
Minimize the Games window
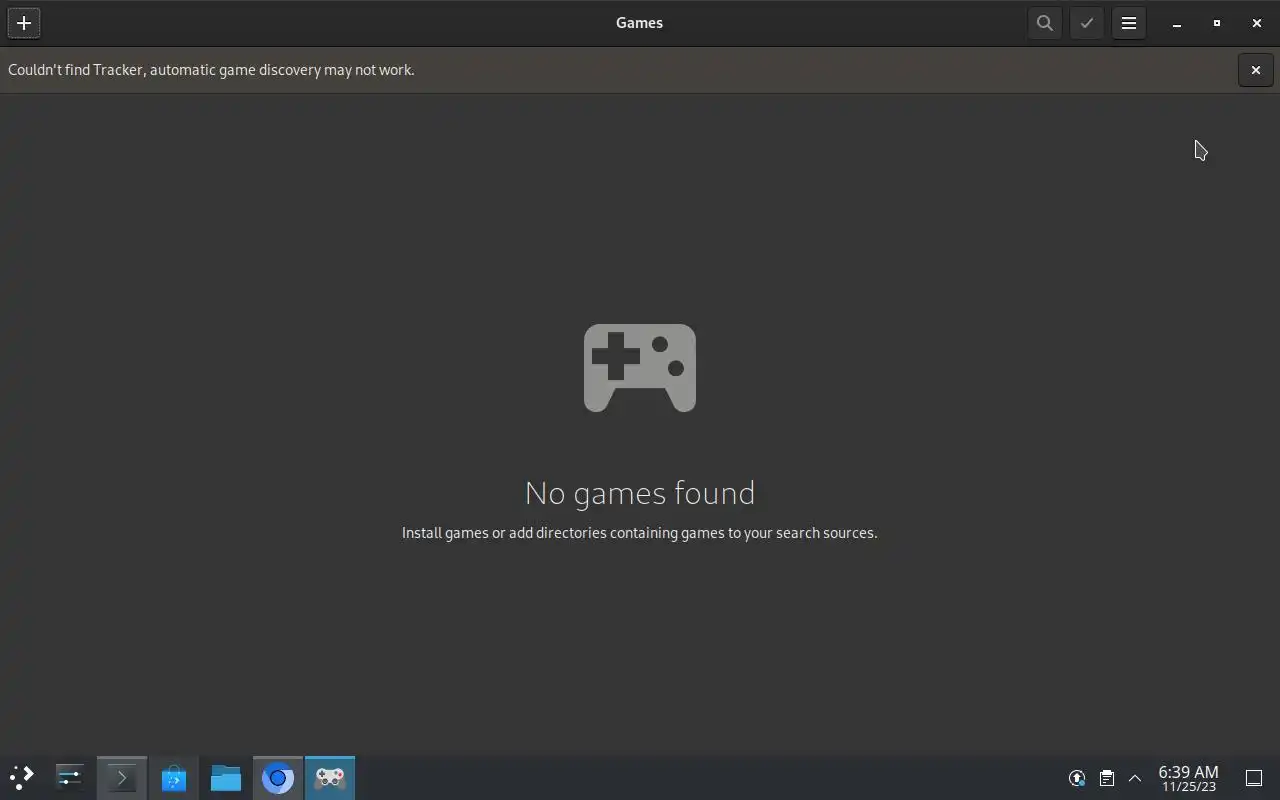click(1177, 23)
